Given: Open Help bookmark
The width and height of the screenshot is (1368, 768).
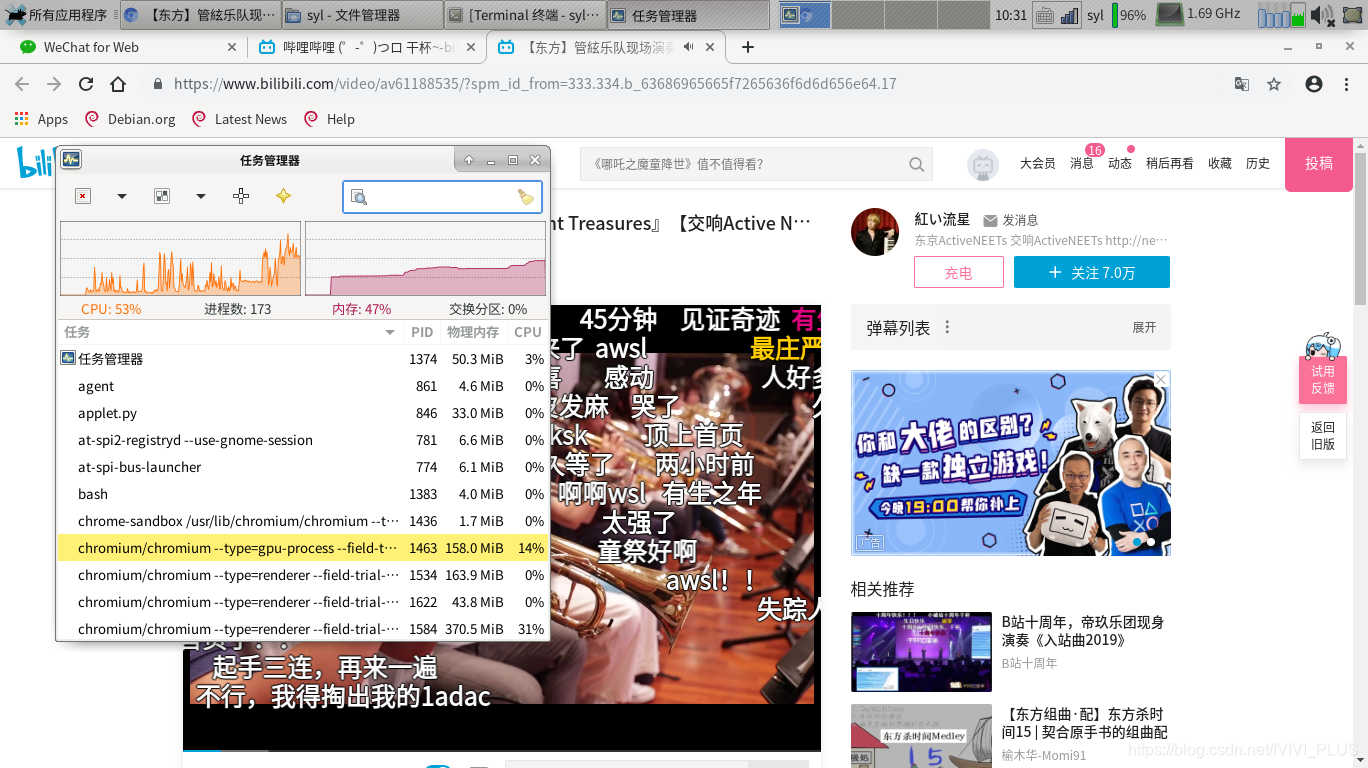Looking at the screenshot, I should coord(329,119).
